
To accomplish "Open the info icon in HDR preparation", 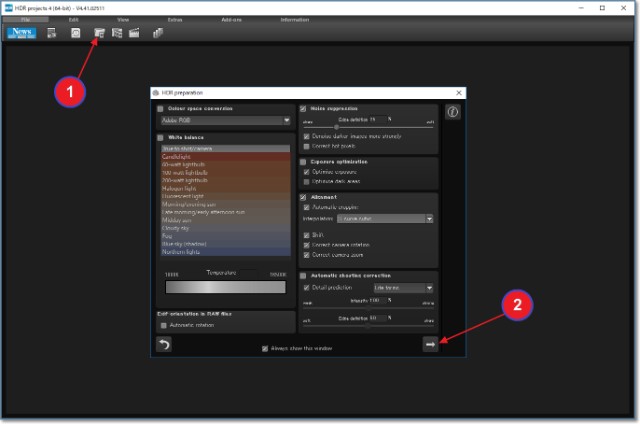I will click(452, 112).
